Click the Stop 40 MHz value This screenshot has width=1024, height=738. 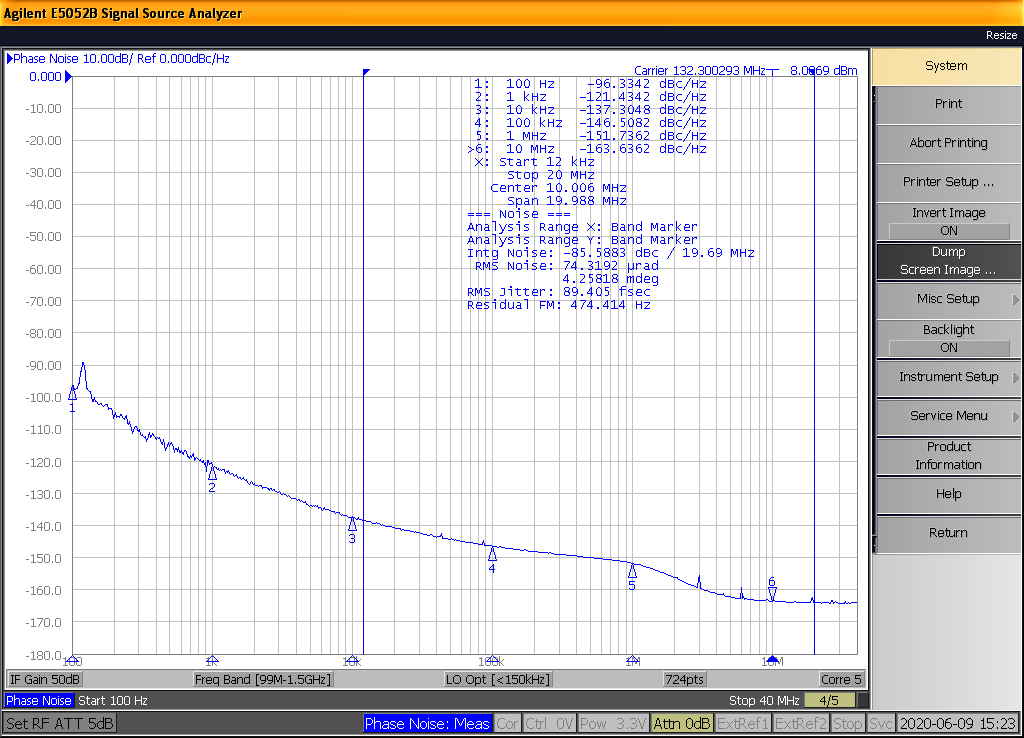click(x=764, y=701)
